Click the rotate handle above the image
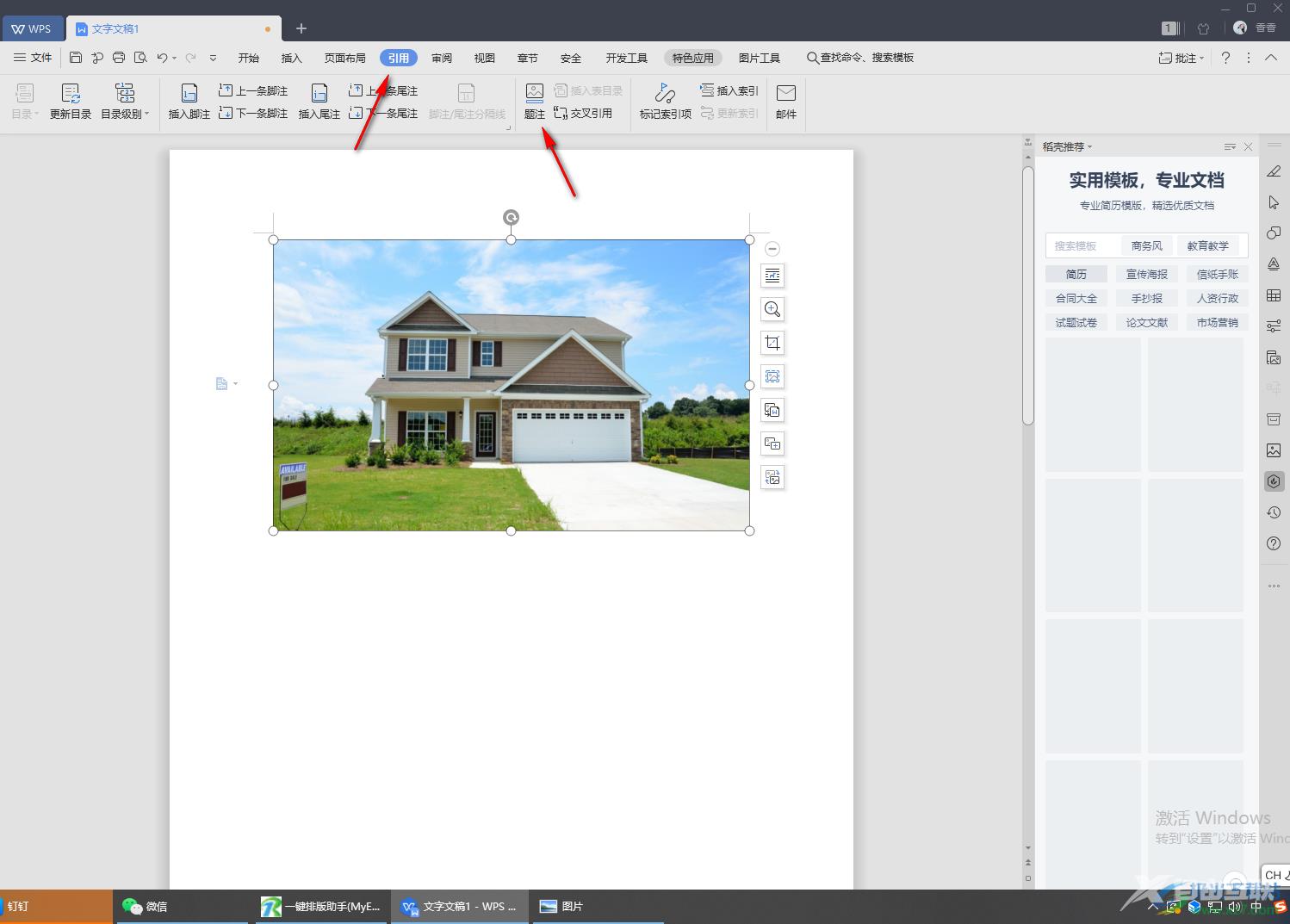 (x=511, y=218)
